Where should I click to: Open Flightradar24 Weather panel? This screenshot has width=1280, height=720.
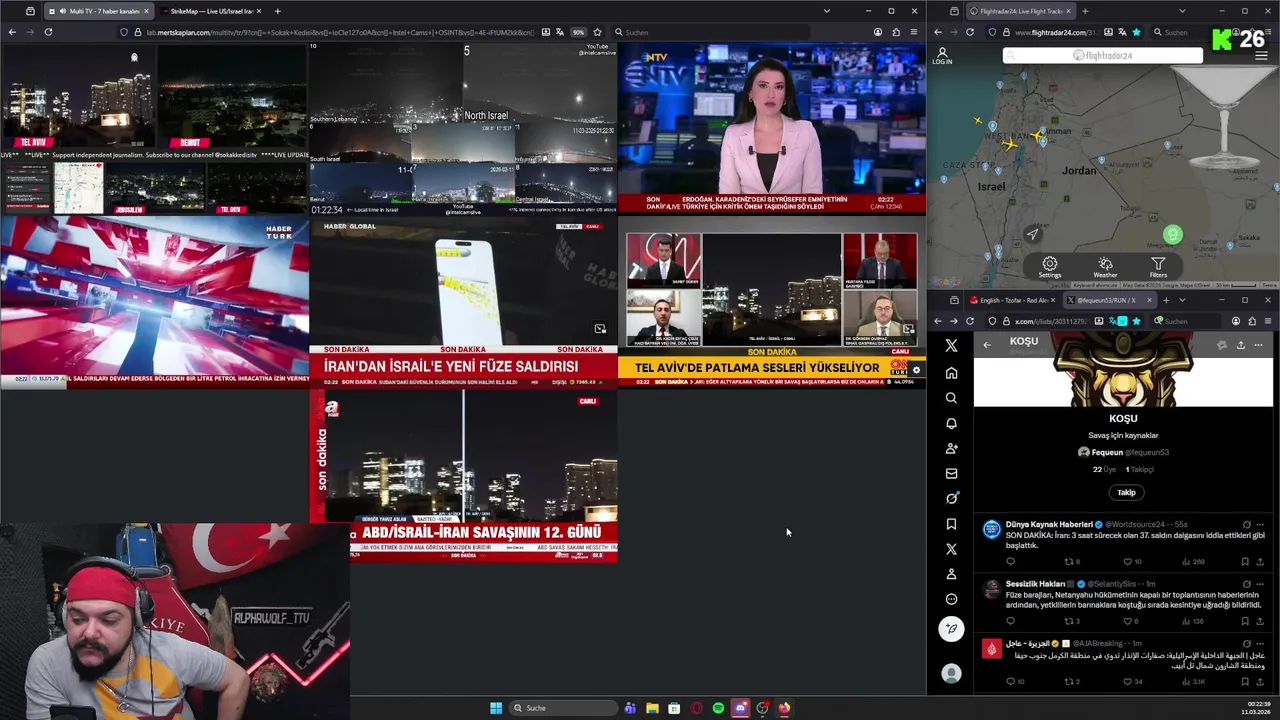[x=1105, y=268]
